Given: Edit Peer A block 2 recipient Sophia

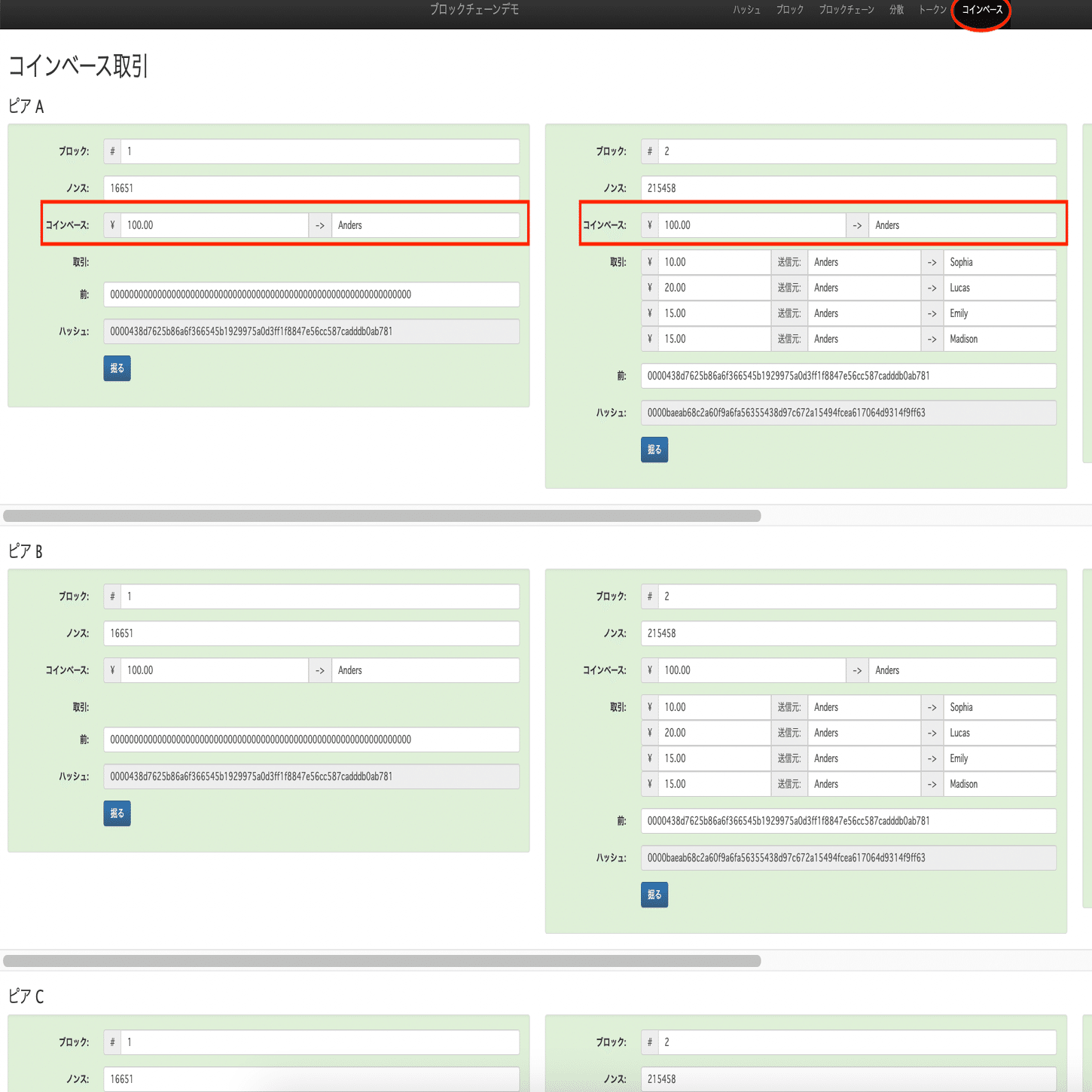Looking at the screenshot, I should pyautogui.click(x=1000, y=262).
